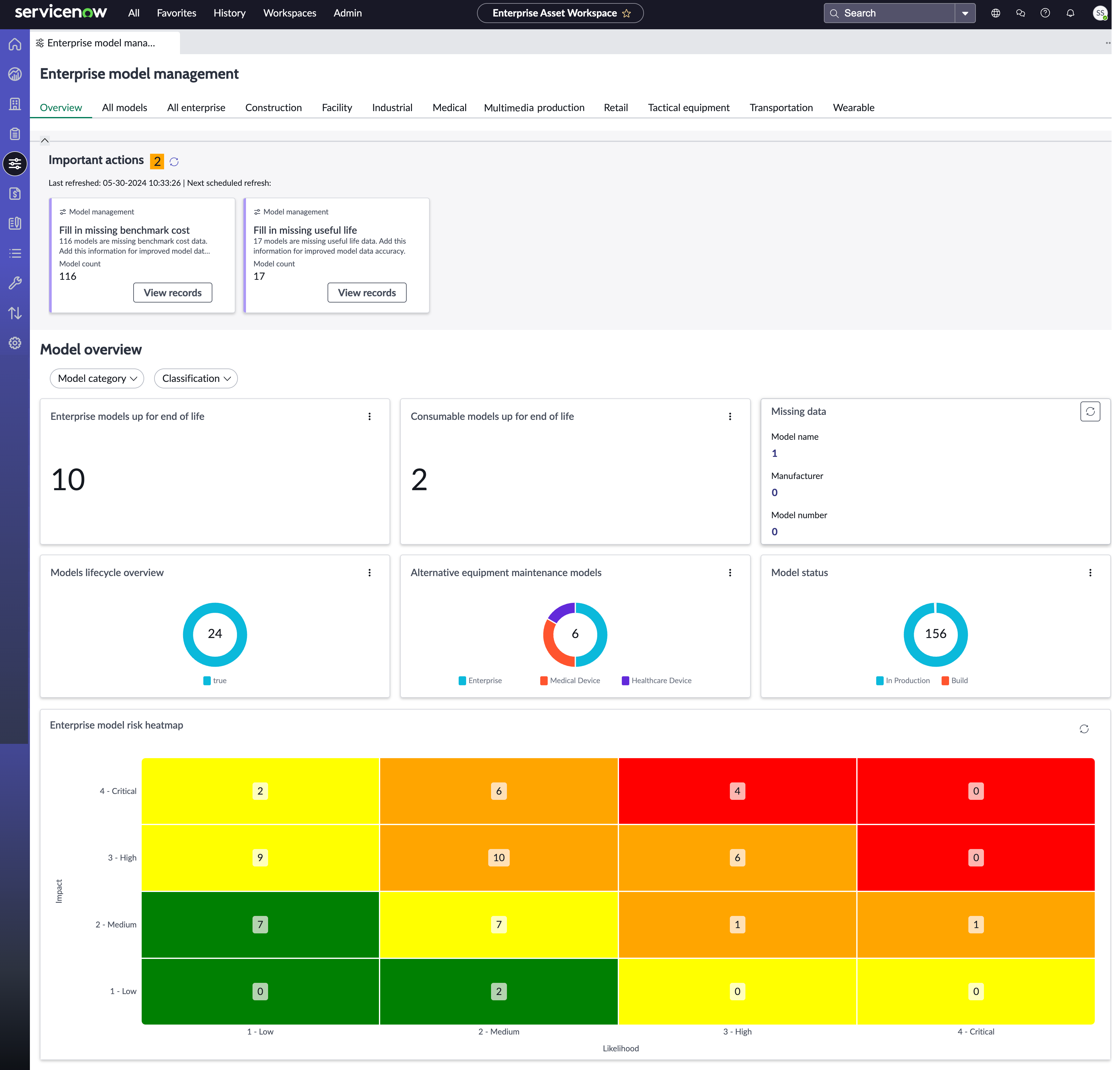Image resolution: width=1120 pixels, height=1070 pixels.
Task: View records for missing useful life
Action: [366, 293]
